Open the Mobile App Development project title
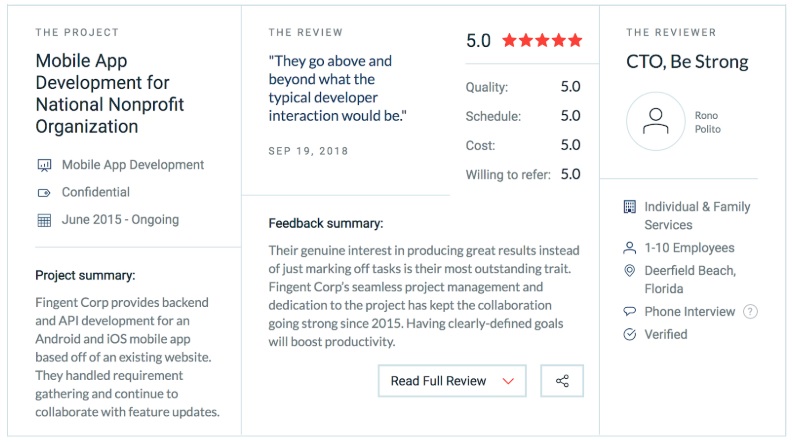 110,93
